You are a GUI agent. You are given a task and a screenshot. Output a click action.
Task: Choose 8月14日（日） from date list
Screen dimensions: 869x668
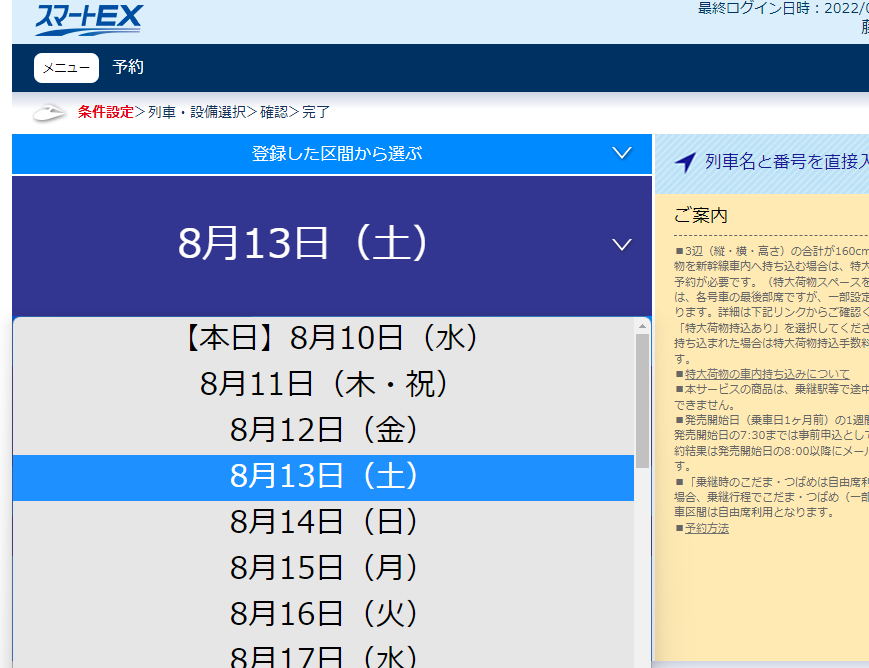[x=323, y=523]
